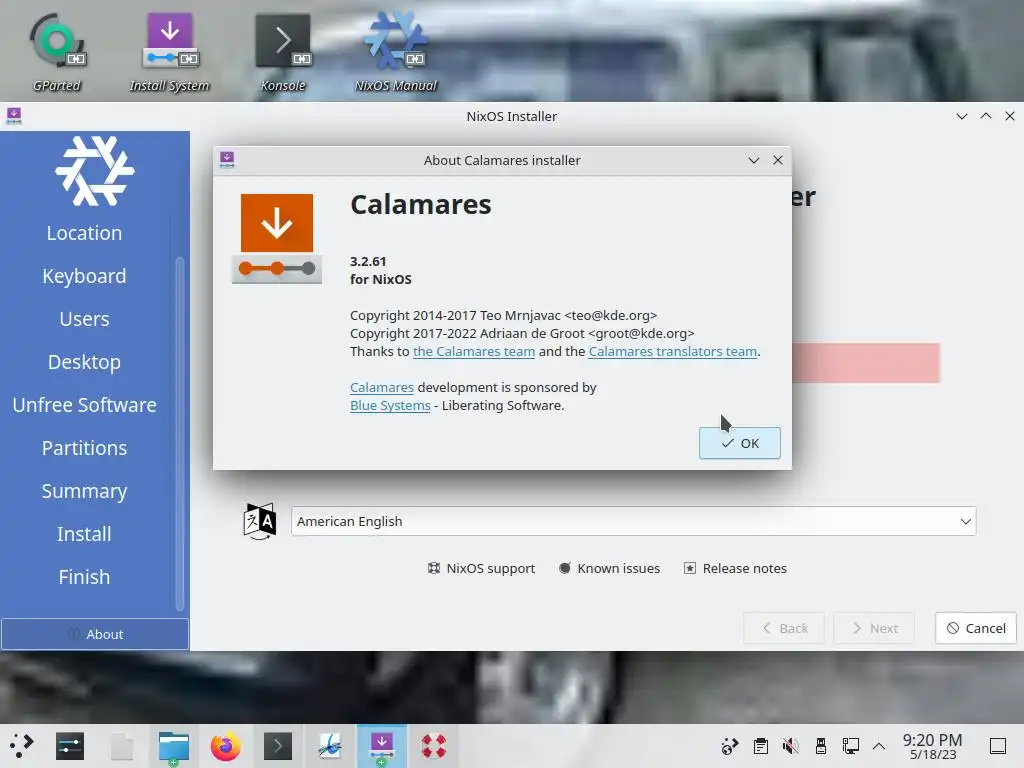Open the application launcher in taskbar
This screenshot has width=1024, height=768.
[x=21, y=746]
